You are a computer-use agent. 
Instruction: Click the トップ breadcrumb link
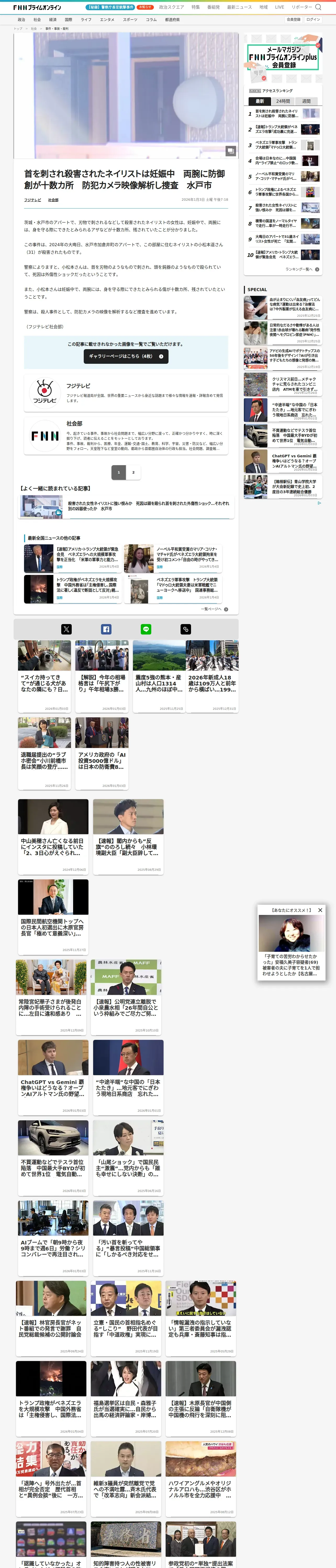pos(18,28)
